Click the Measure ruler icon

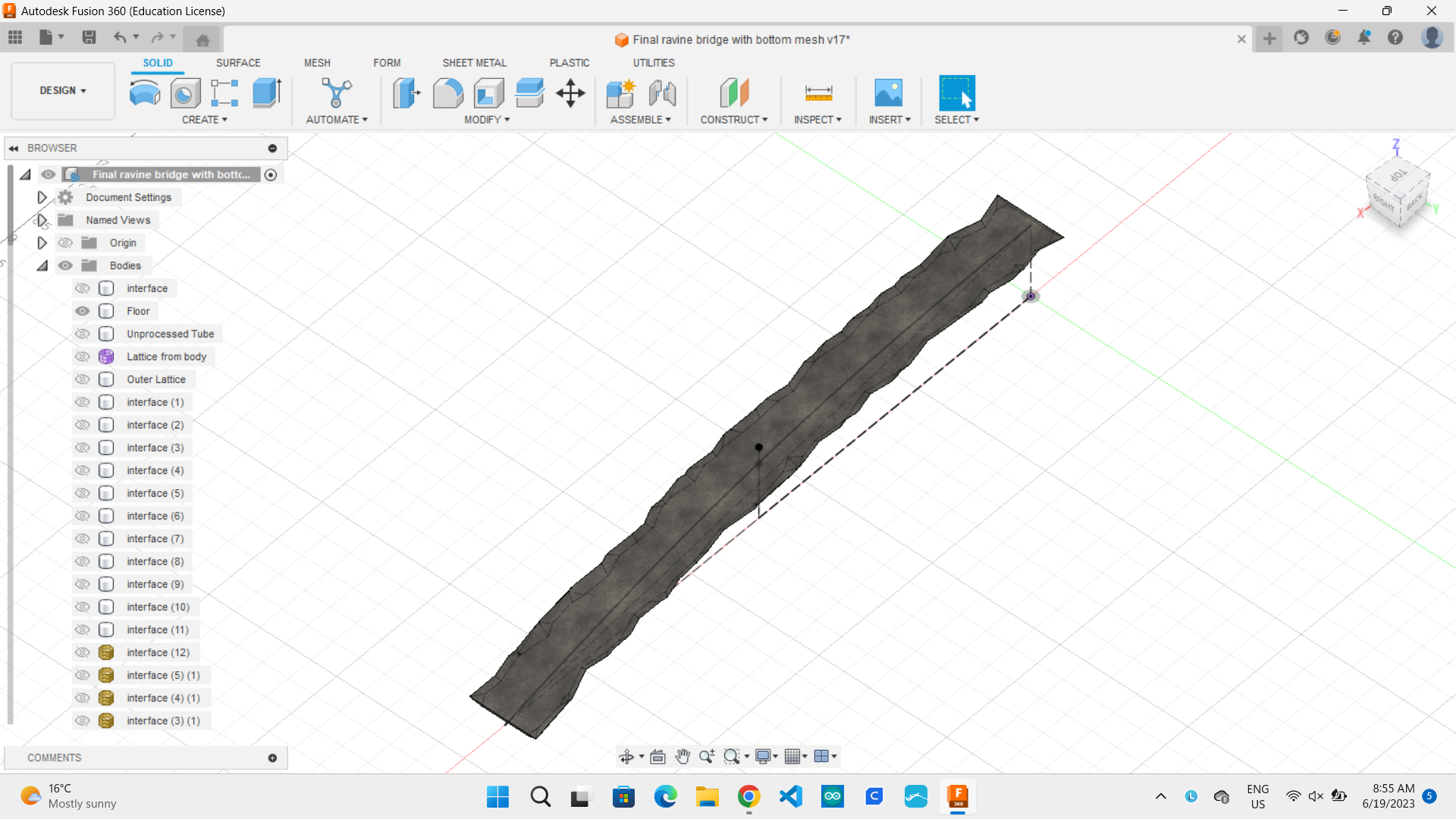pyautogui.click(x=817, y=93)
